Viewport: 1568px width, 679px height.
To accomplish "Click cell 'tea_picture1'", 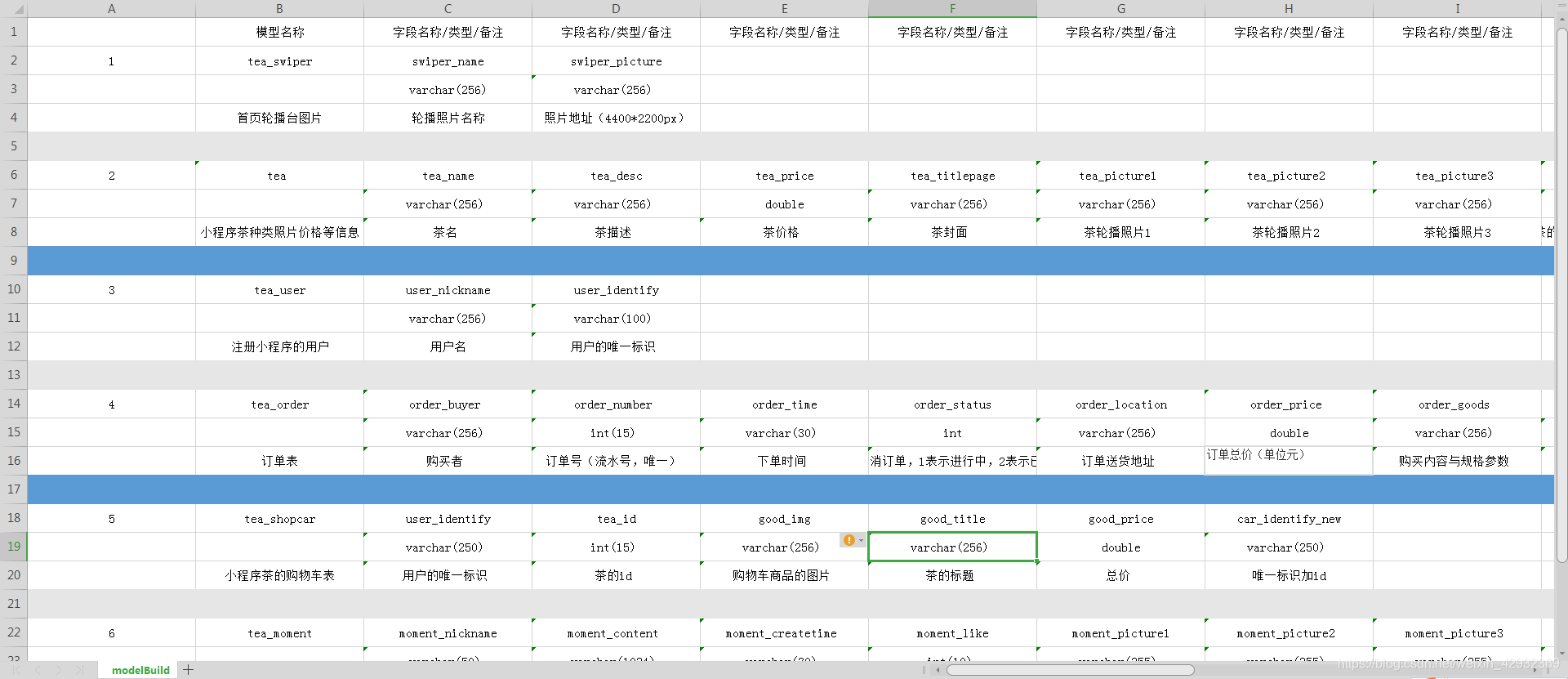I will click(1120, 176).
